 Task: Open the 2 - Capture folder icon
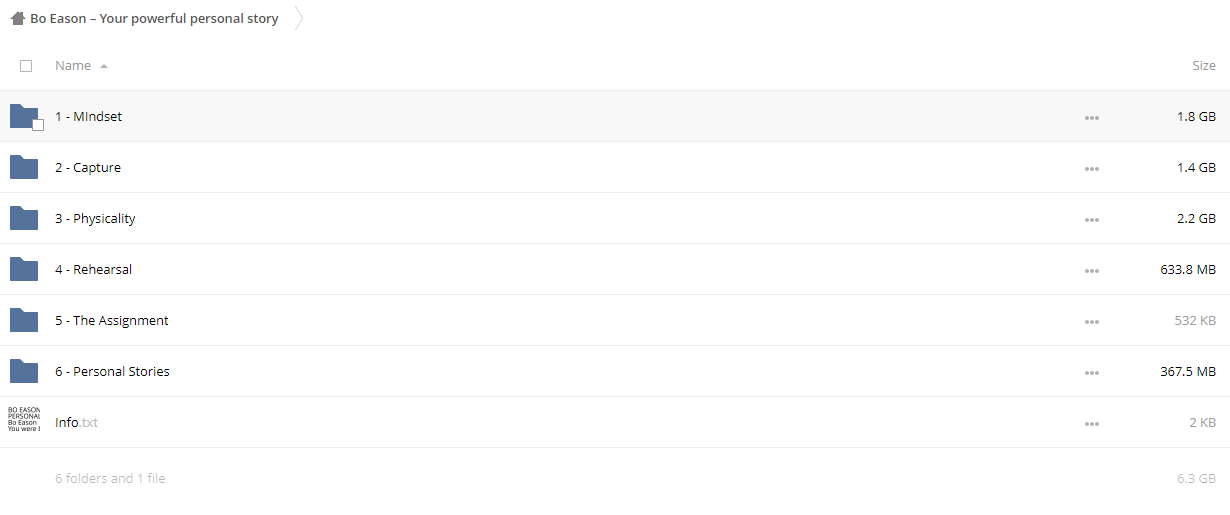coord(24,167)
